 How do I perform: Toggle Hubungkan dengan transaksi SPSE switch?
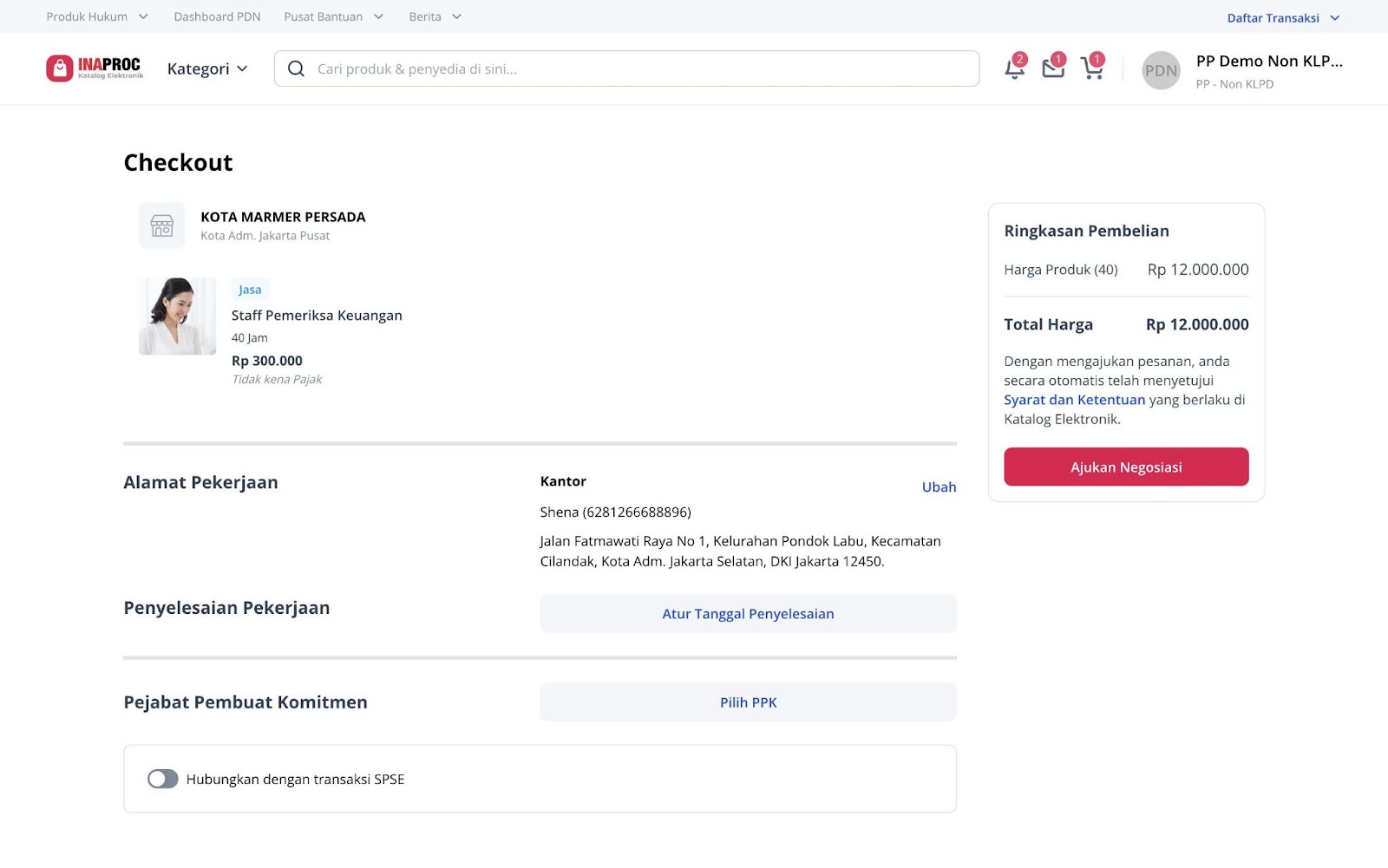pyautogui.click(x=162, y=779)
